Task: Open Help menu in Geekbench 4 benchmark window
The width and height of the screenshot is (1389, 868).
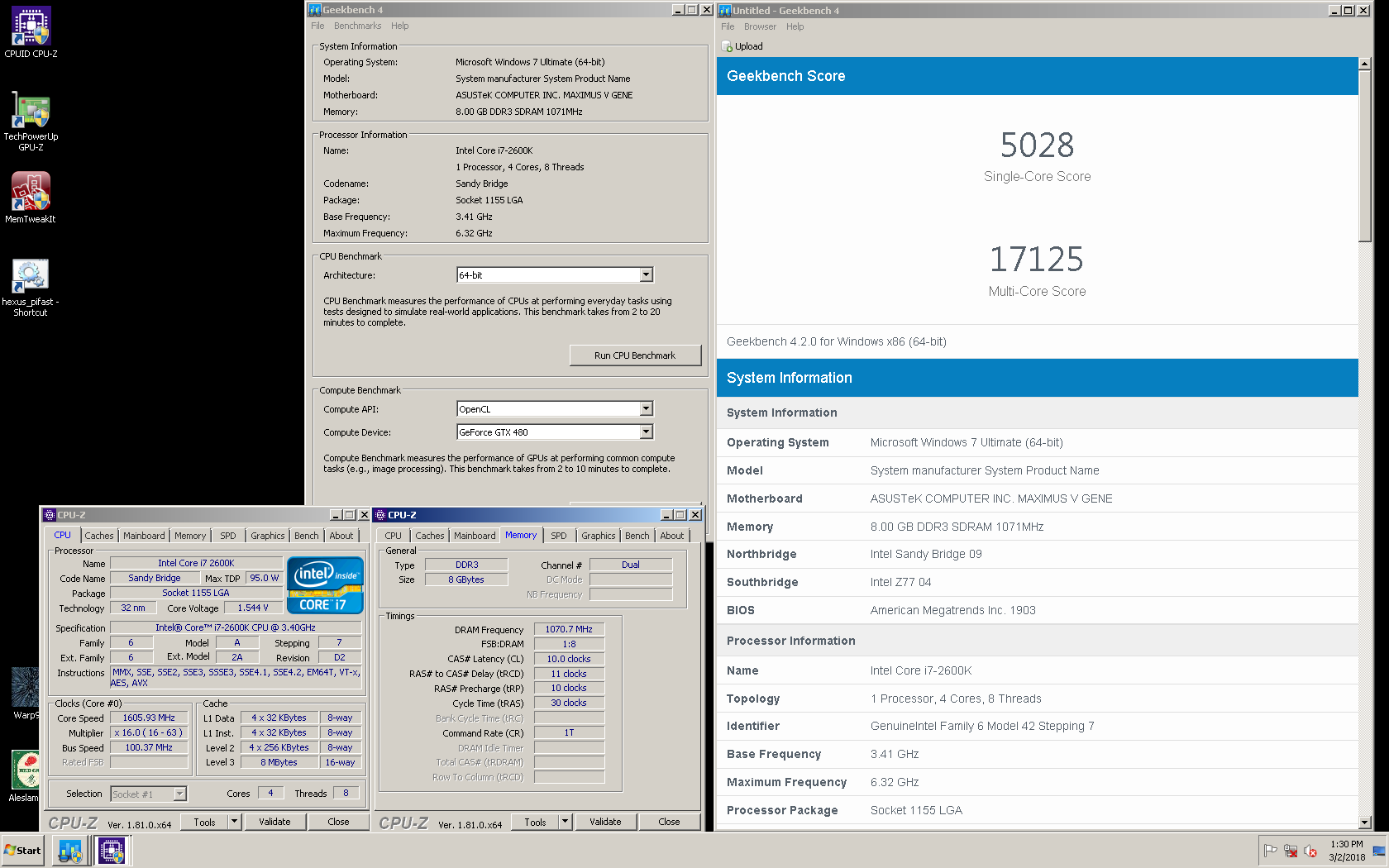Action: pyautogui.click(x=400, y=26)
